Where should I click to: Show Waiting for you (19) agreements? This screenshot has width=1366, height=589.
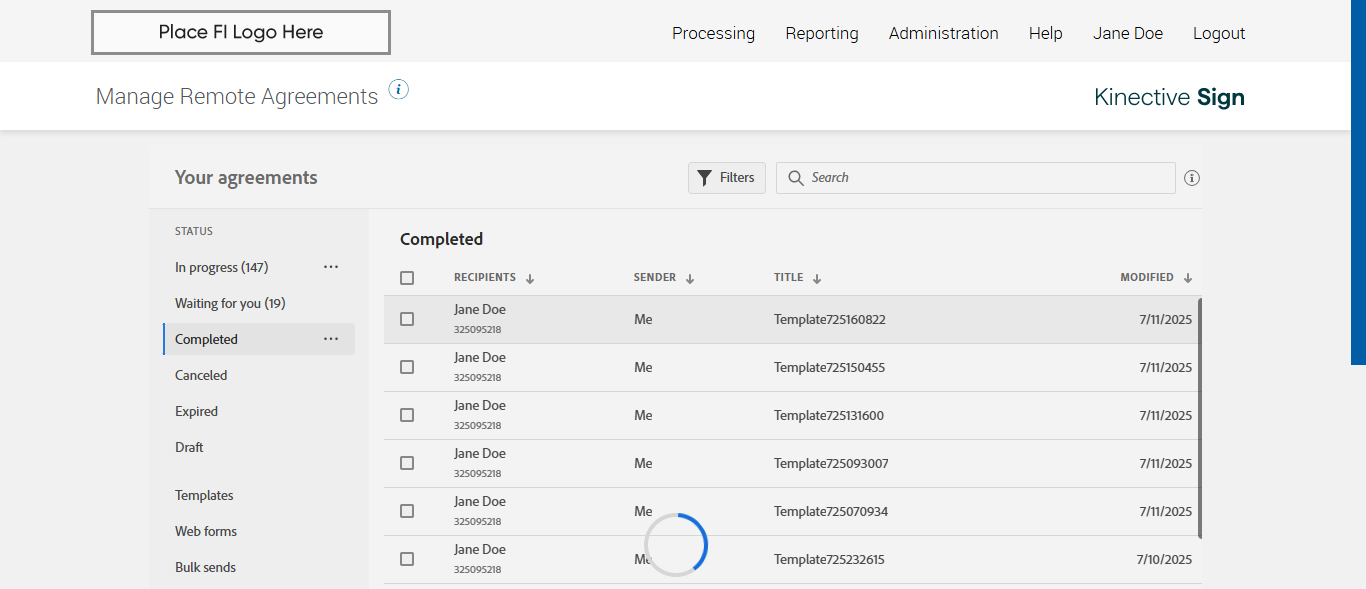click(x=230, y=303)
